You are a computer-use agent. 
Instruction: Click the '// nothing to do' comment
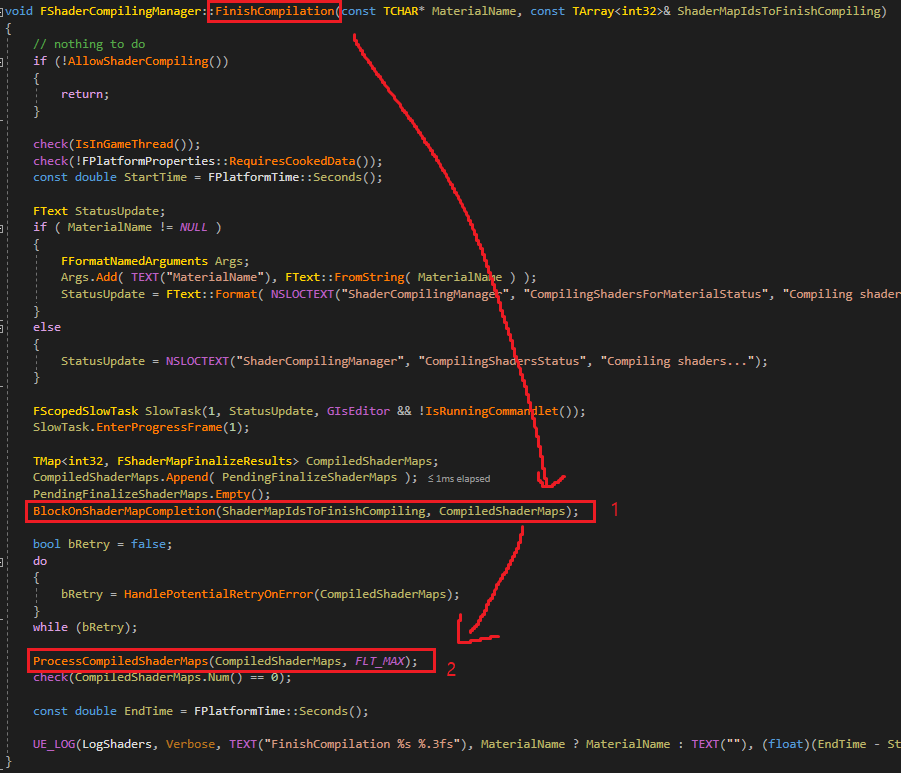(x=89, y=44)
